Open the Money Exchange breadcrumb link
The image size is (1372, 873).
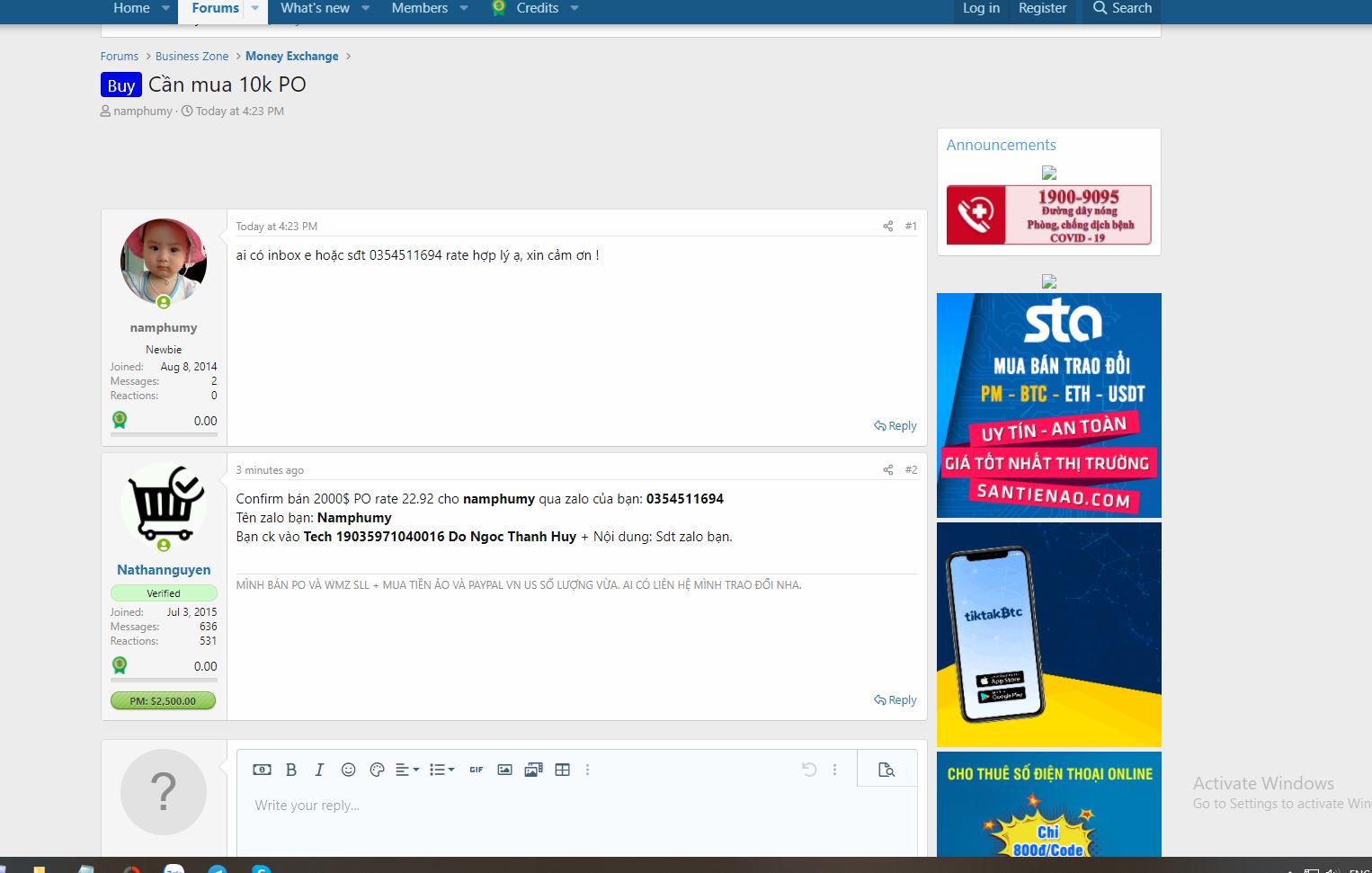tap(291, 56)
